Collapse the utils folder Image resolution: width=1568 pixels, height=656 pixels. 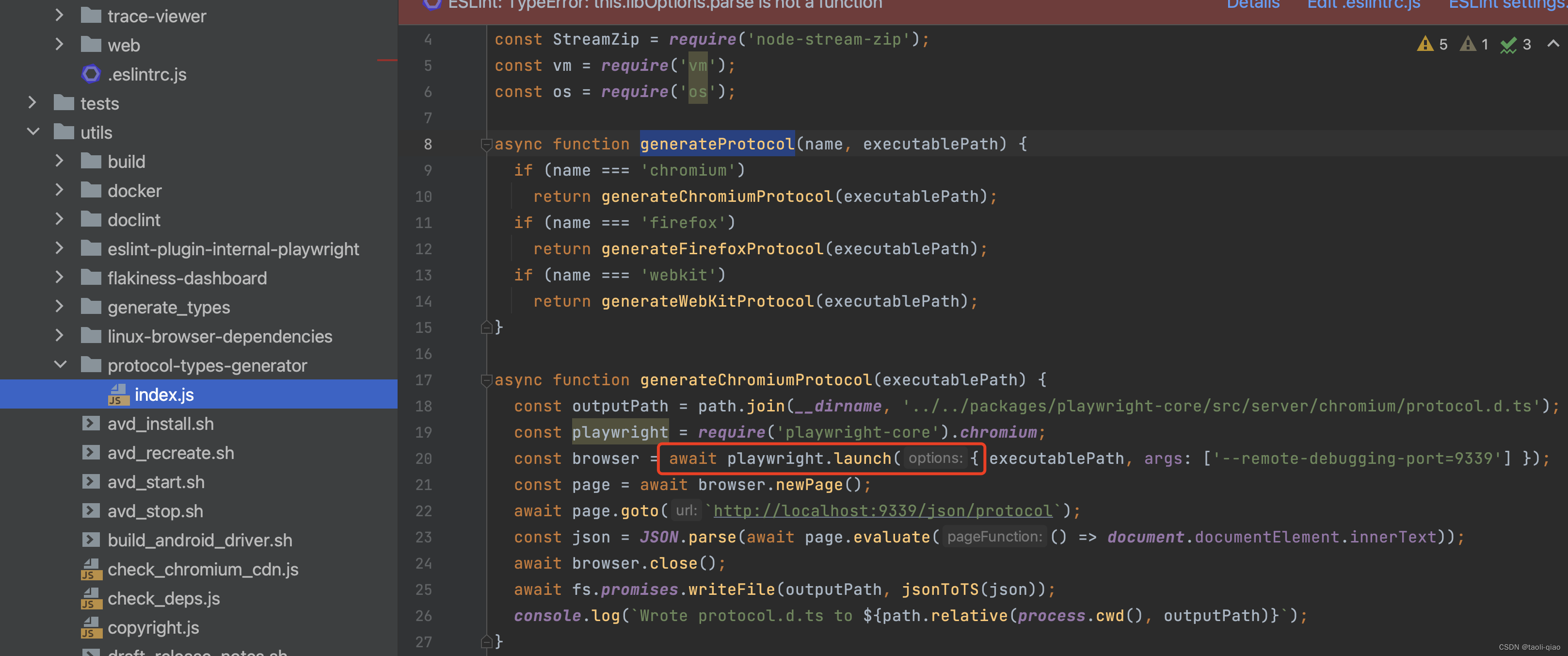tap(33, 132)
